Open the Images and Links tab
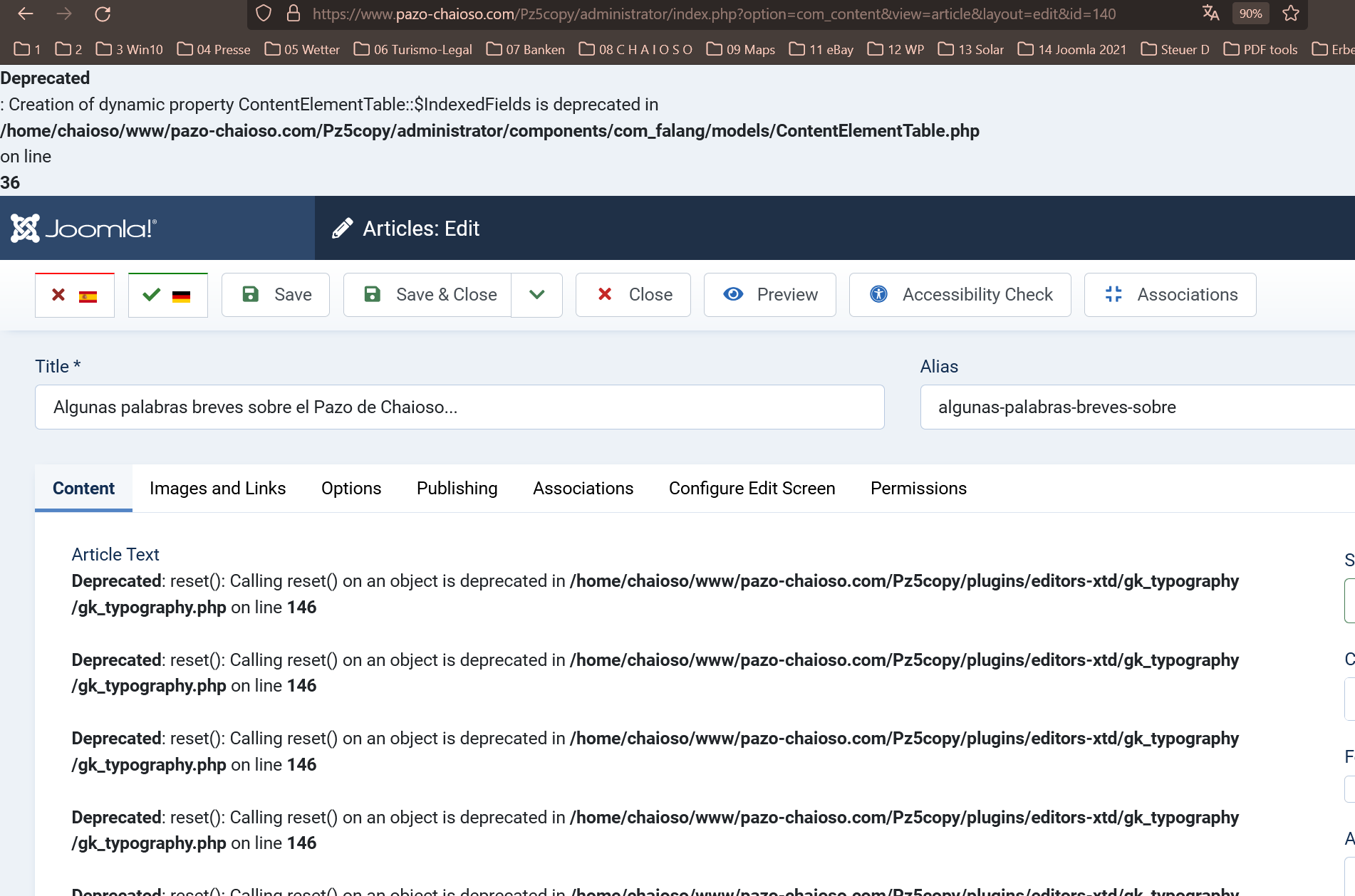Screen dimensions: 1355x896 [x=218, y=489]
